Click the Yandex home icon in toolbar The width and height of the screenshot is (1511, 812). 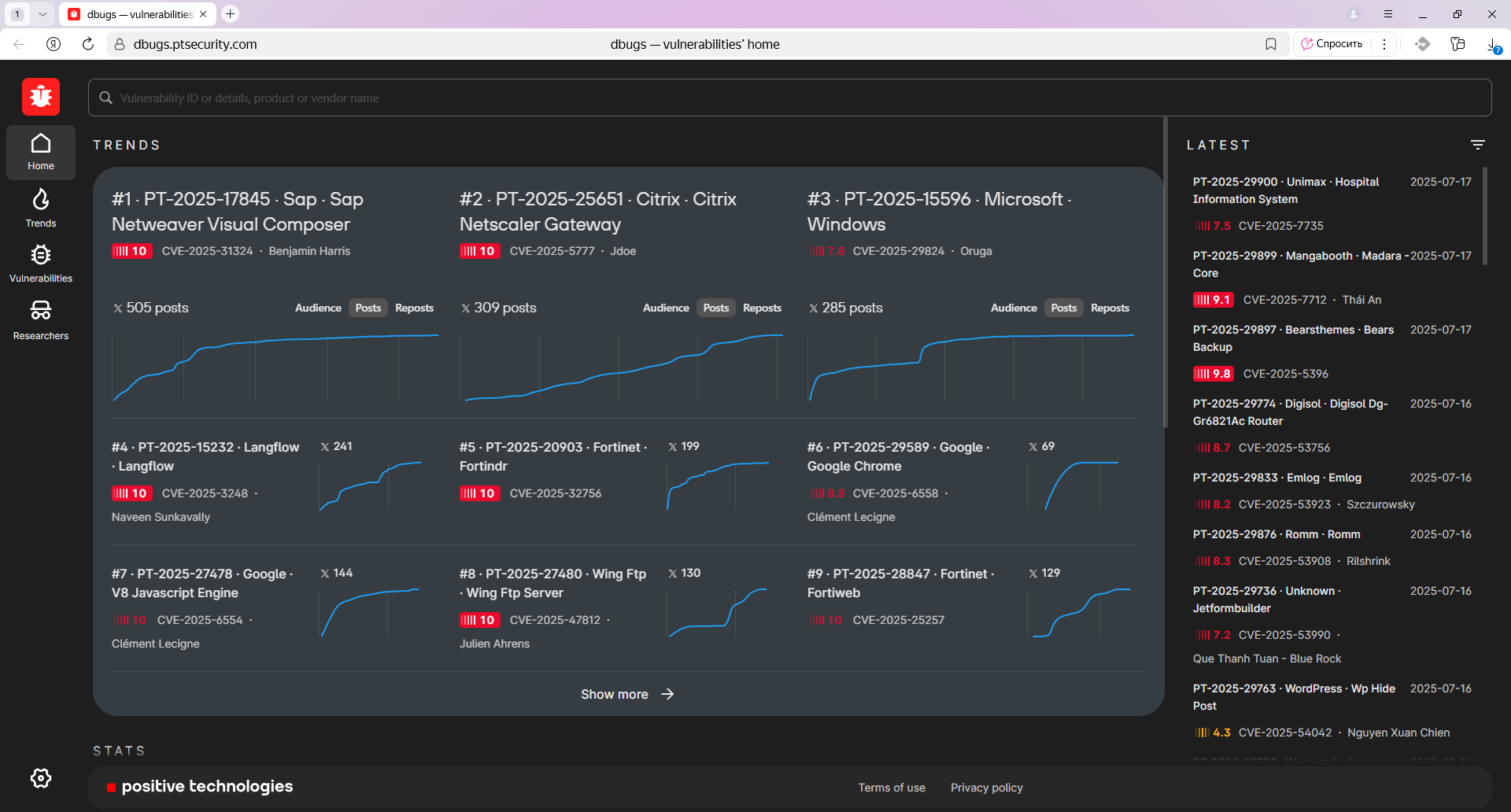point(54,44)
